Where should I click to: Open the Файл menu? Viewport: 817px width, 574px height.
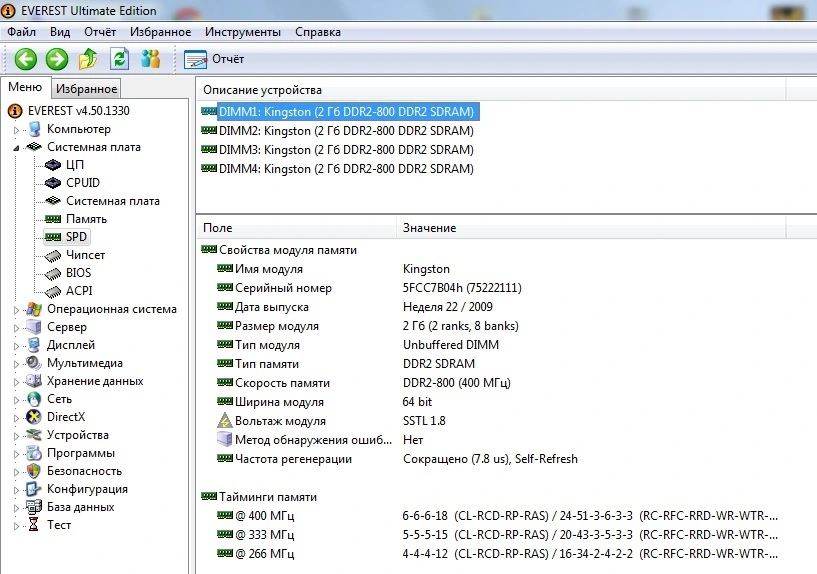click(21, 32)
